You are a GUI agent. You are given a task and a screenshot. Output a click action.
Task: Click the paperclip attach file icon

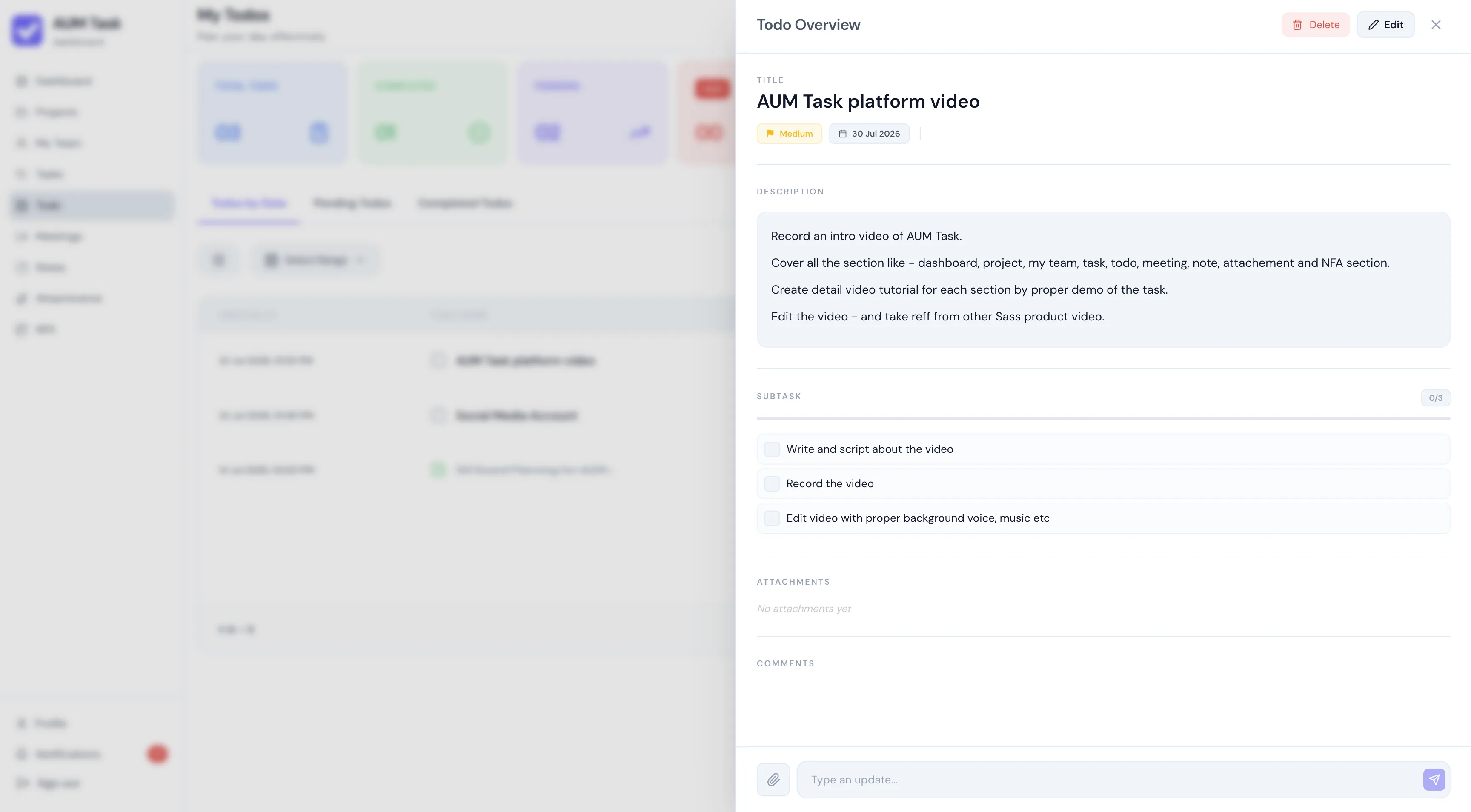pos(773,780)
